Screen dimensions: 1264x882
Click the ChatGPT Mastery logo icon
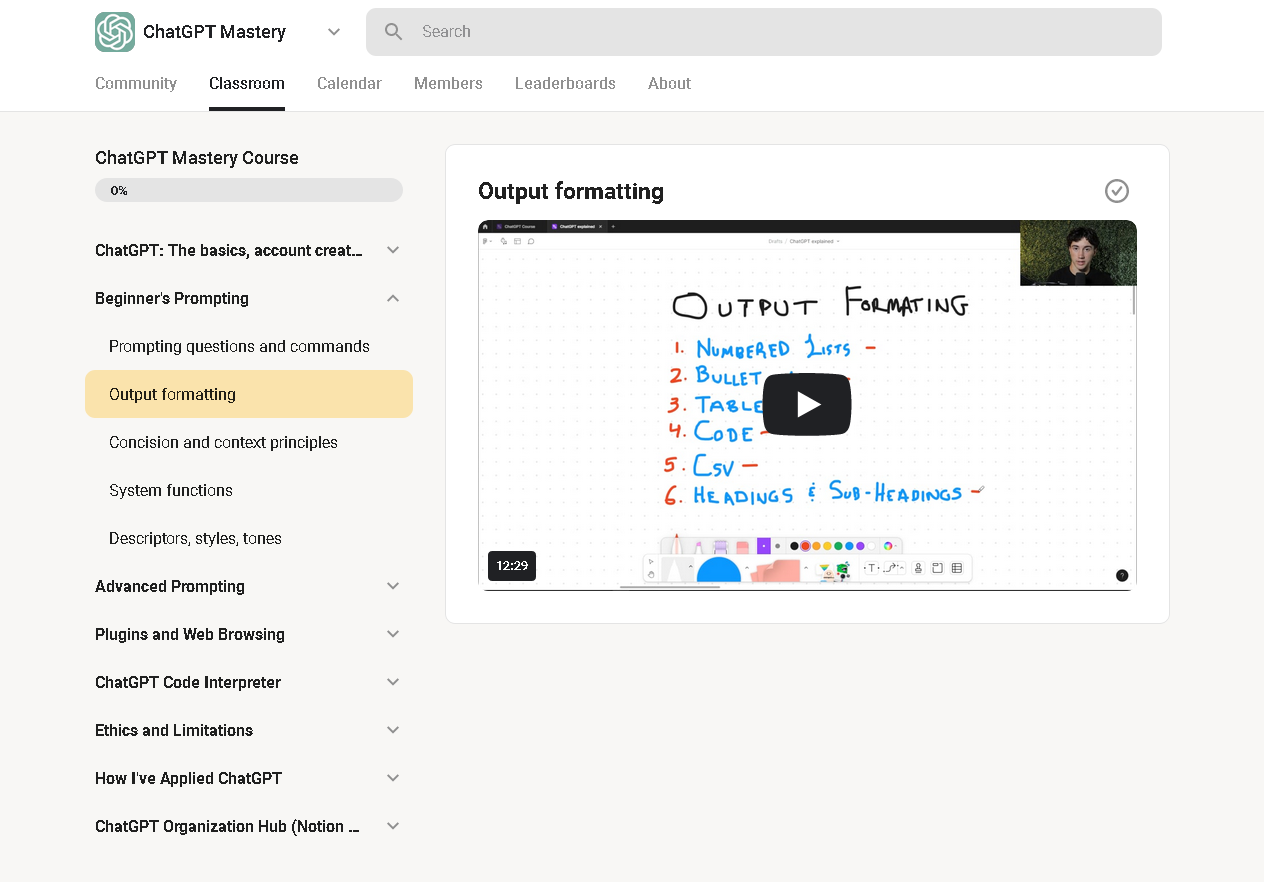coord(115,32)
